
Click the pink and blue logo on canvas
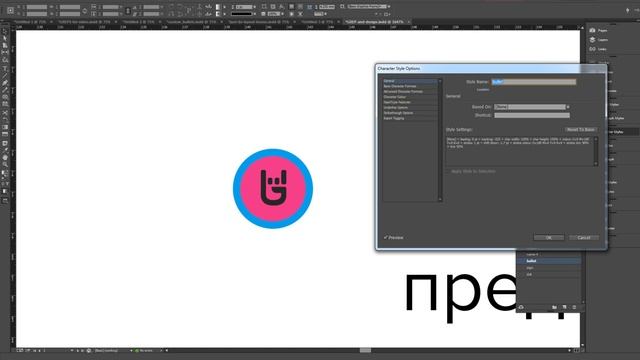(273, 189)
